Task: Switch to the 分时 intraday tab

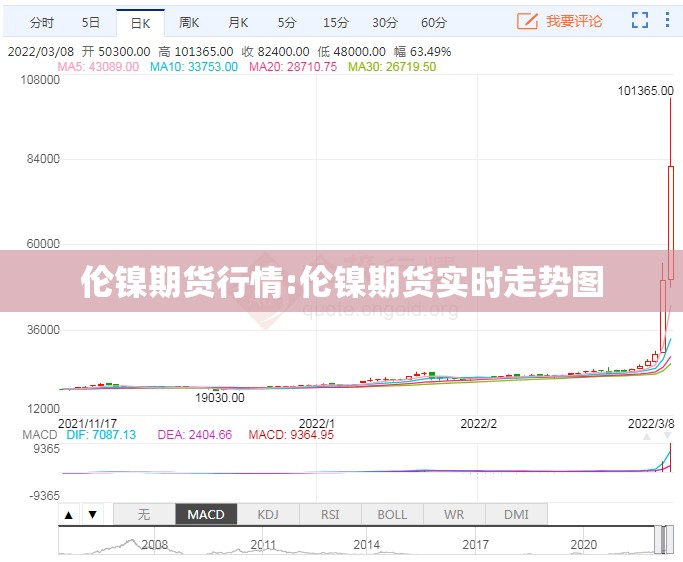Action: [41, 22]
